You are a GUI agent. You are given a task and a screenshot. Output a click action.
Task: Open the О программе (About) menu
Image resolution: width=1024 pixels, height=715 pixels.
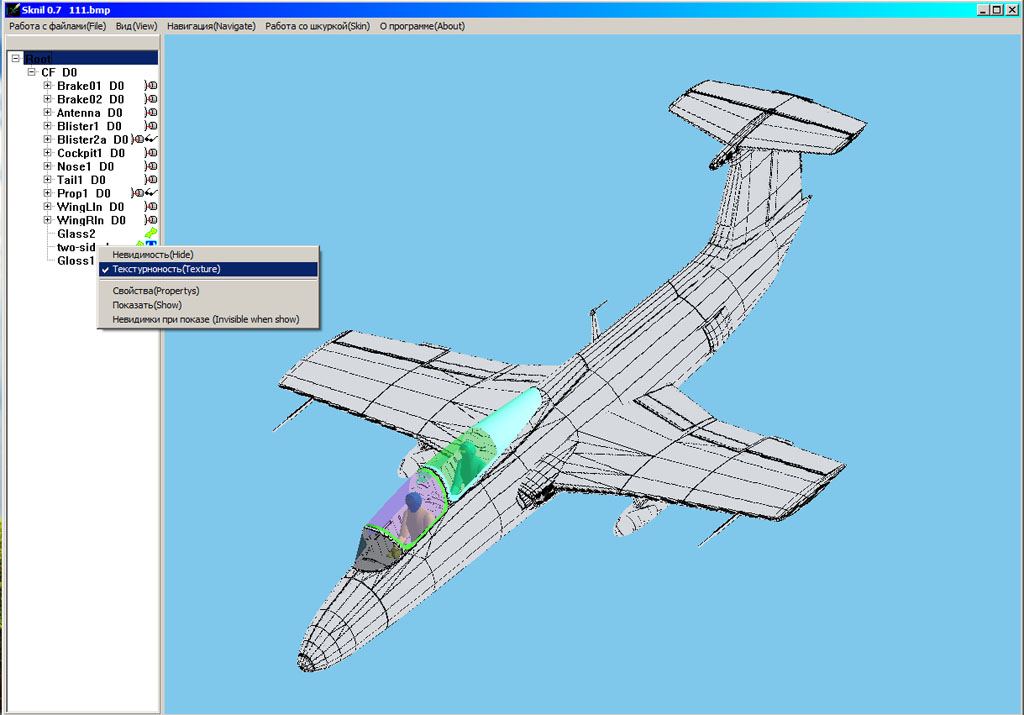coord(423,26)
